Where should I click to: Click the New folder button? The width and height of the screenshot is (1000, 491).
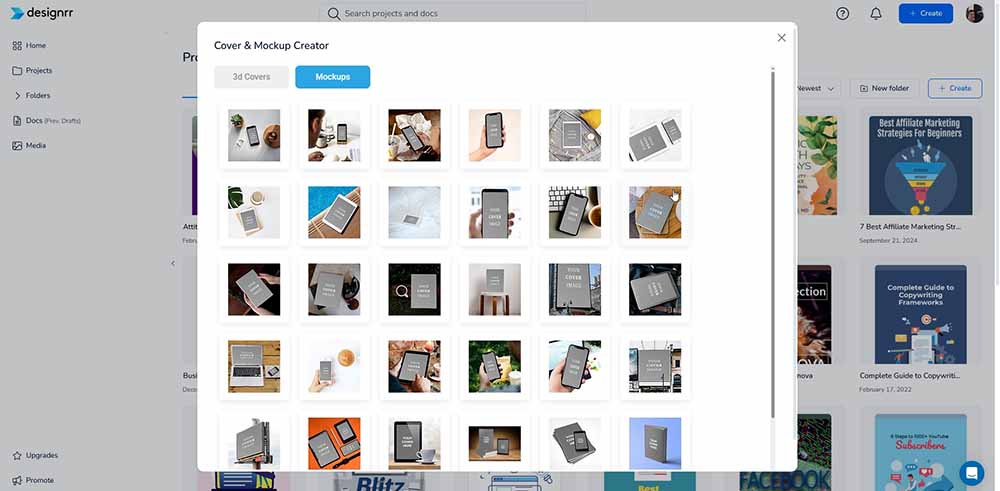click(x=884, y=88)
